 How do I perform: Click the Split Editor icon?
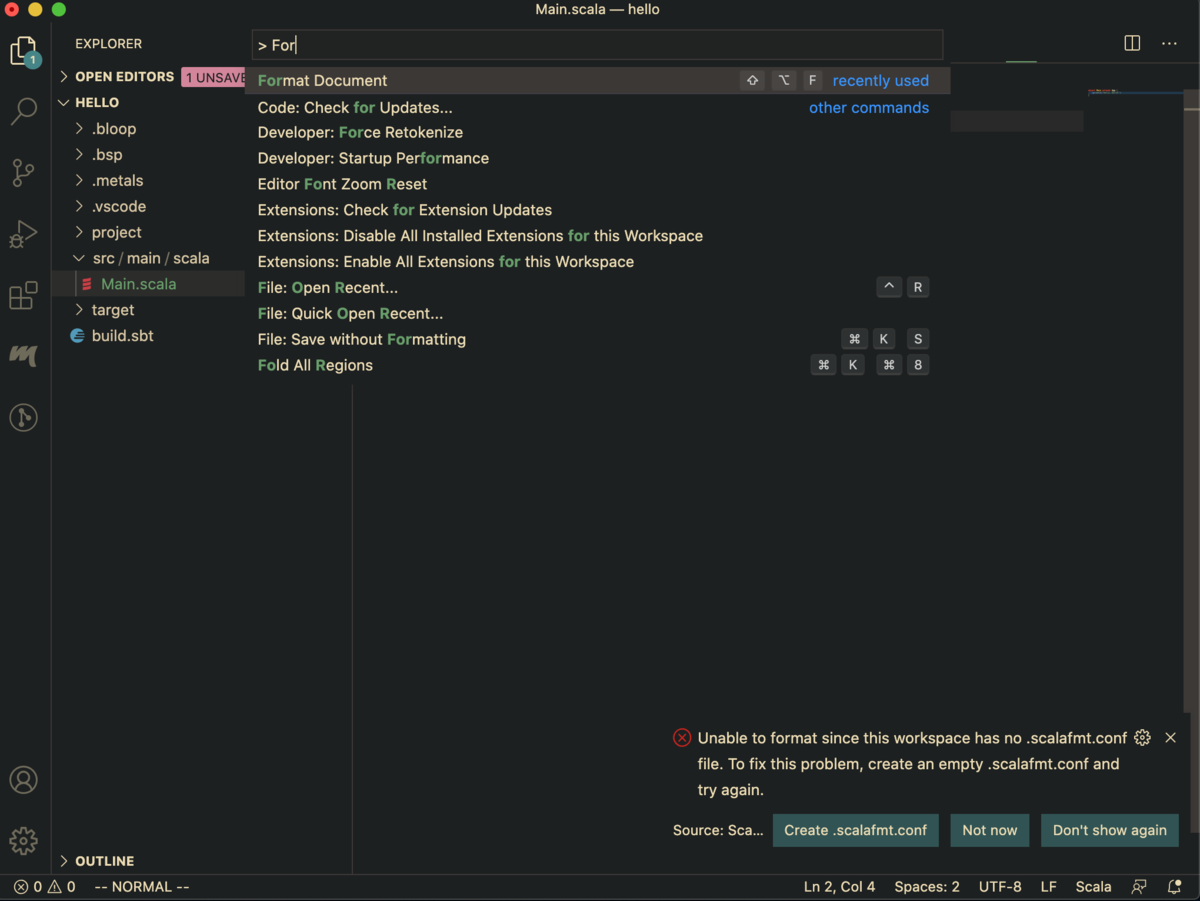(x=1132, y=43)
